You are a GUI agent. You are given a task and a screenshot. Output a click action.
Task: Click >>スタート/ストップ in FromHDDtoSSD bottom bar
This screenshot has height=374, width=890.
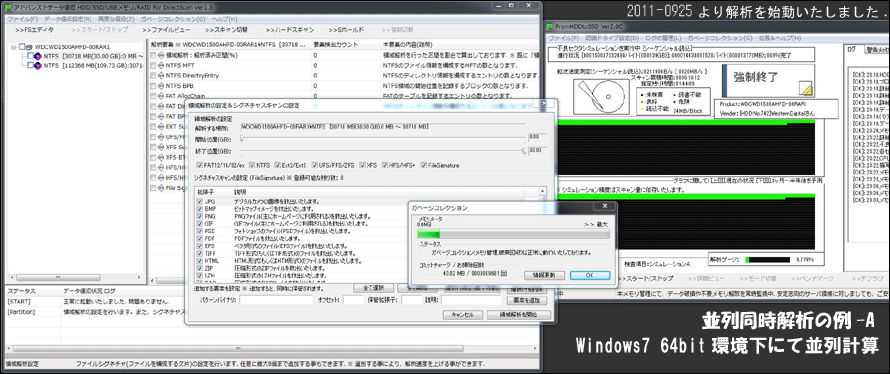pyautogui.click(x=646, y=279)
